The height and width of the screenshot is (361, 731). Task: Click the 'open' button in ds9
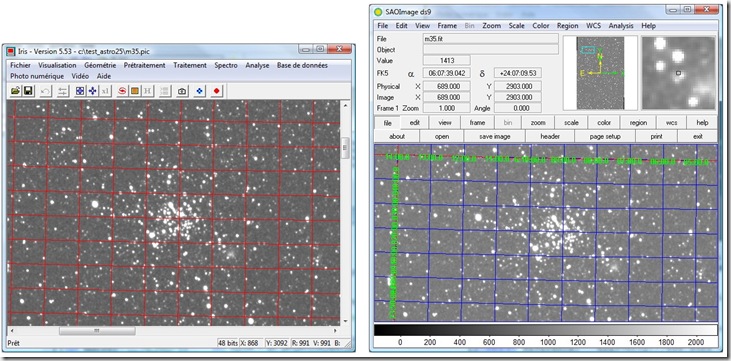[x=442, y=136]
